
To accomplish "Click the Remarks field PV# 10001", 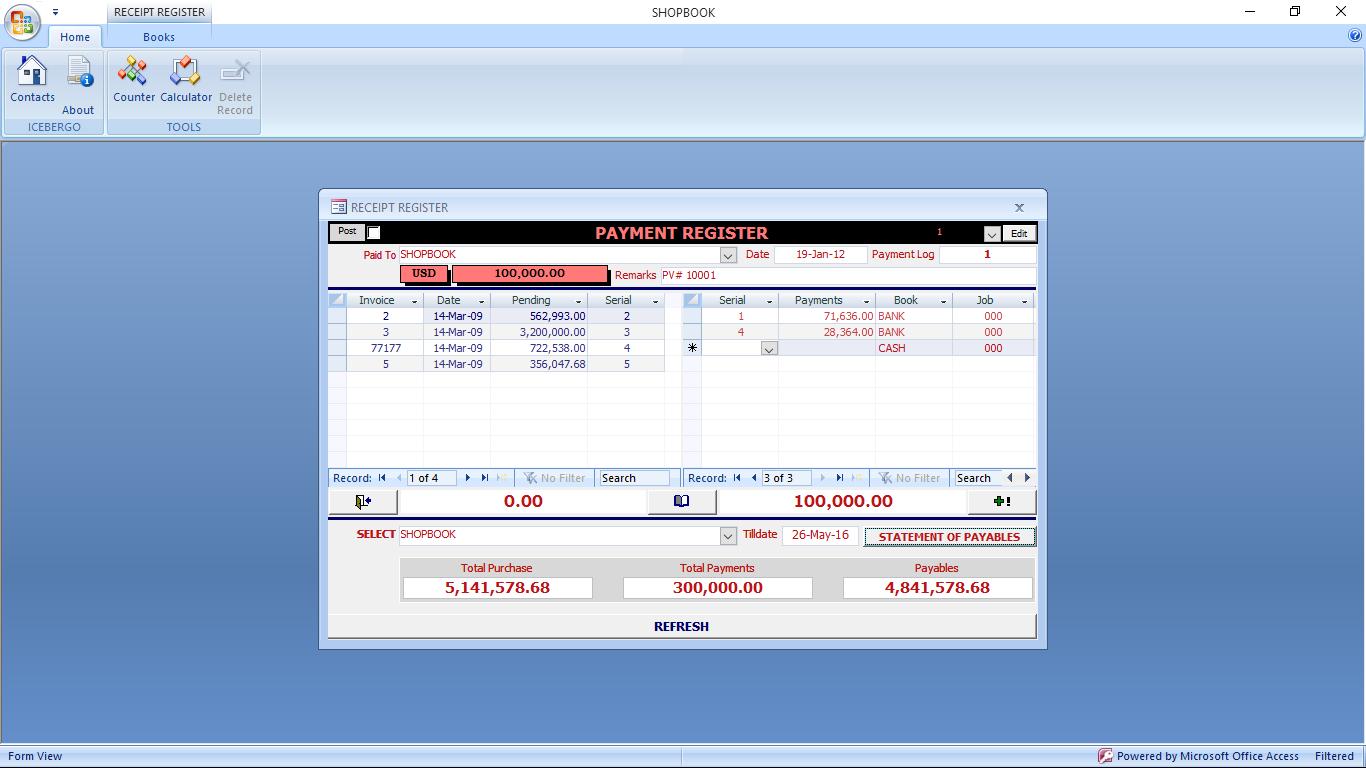I will click(848, 275).
